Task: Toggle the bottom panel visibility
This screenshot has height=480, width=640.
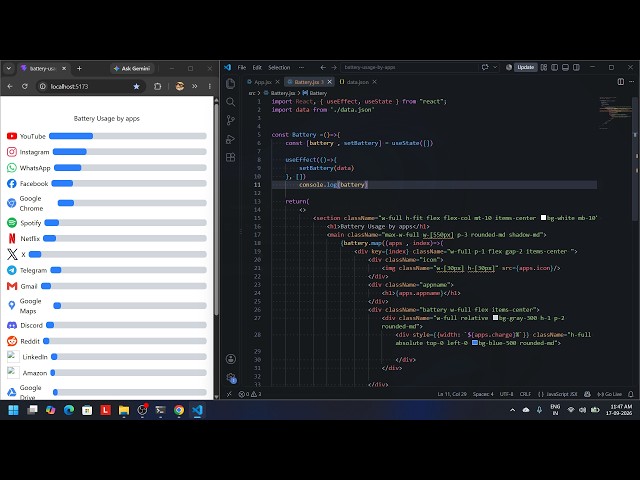Action: [565, 67]
